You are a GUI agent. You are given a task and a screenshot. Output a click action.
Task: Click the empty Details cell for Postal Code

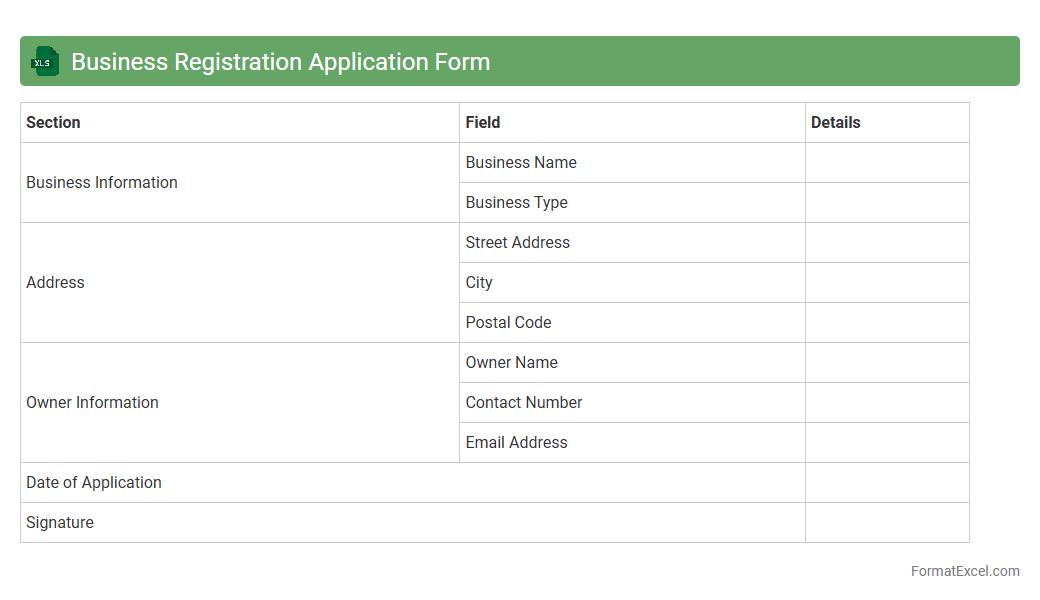tap(887, 322)
